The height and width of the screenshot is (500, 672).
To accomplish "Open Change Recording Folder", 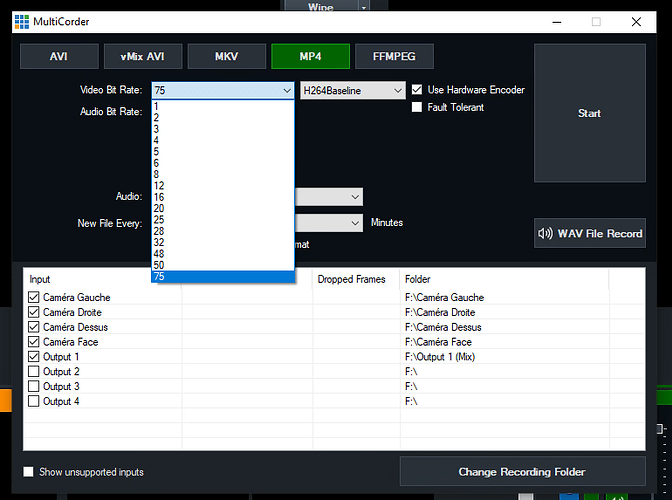I will (x=522, y=471).
